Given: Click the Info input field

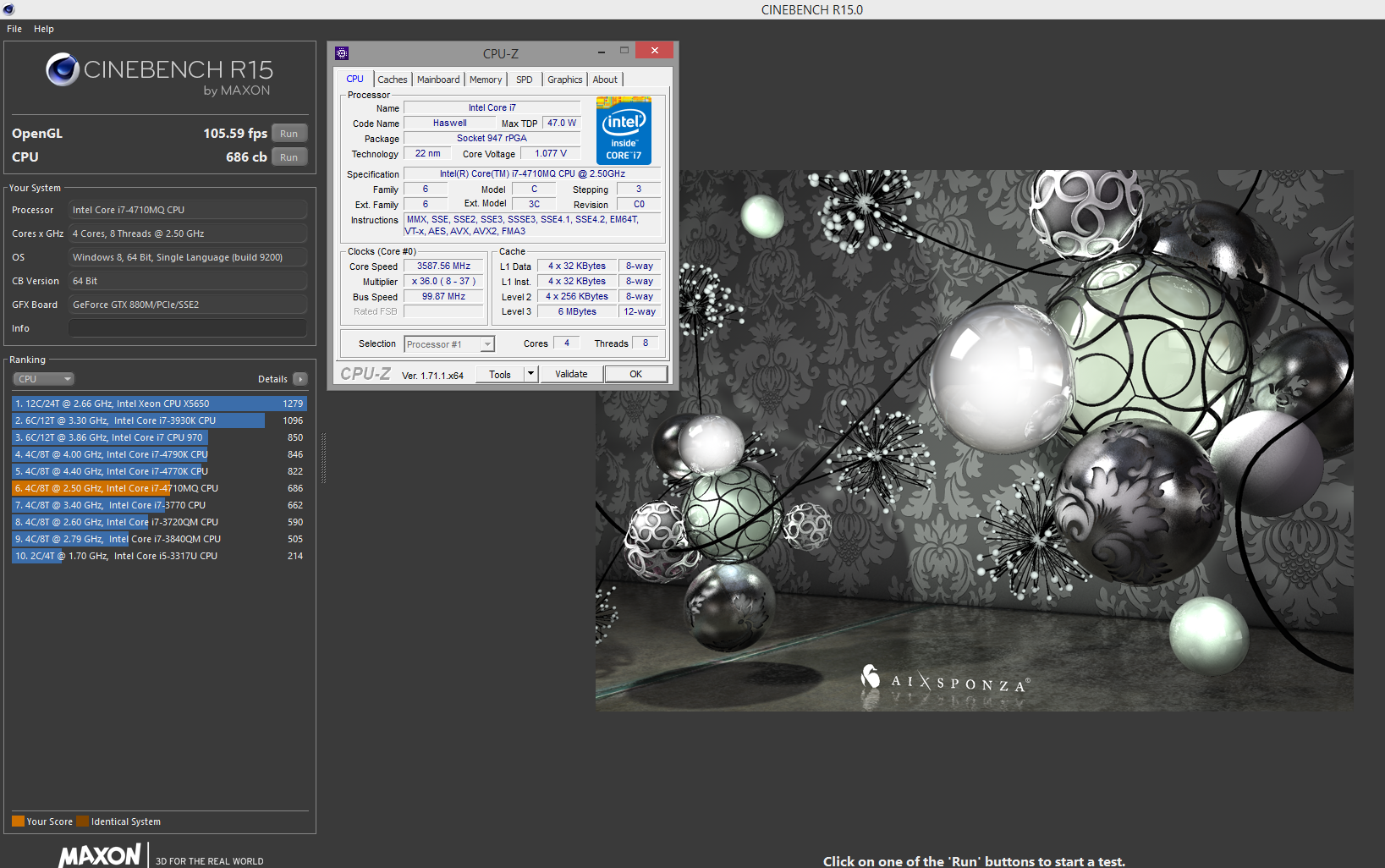Looking at the screenshot, I should [188, 328].
